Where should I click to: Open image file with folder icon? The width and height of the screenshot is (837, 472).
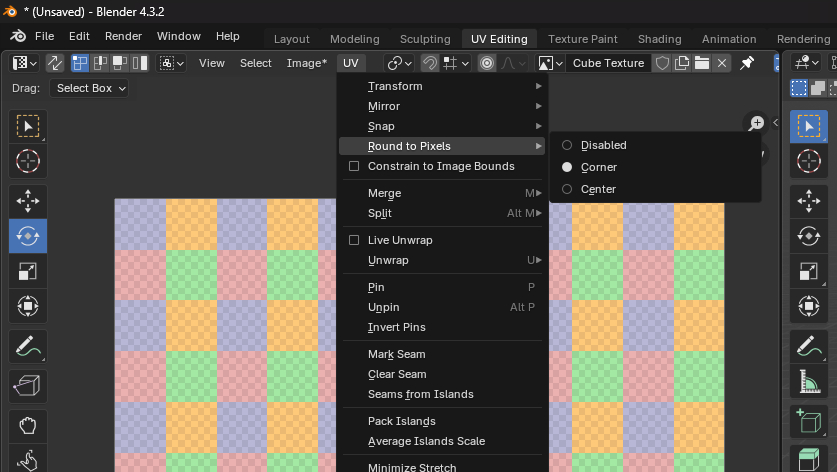pyautogui.click(x=702, y=63)
